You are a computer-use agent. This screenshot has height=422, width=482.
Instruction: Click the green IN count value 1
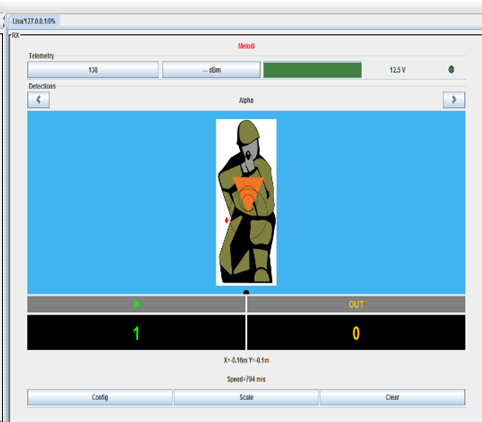[x=136, y=333]
